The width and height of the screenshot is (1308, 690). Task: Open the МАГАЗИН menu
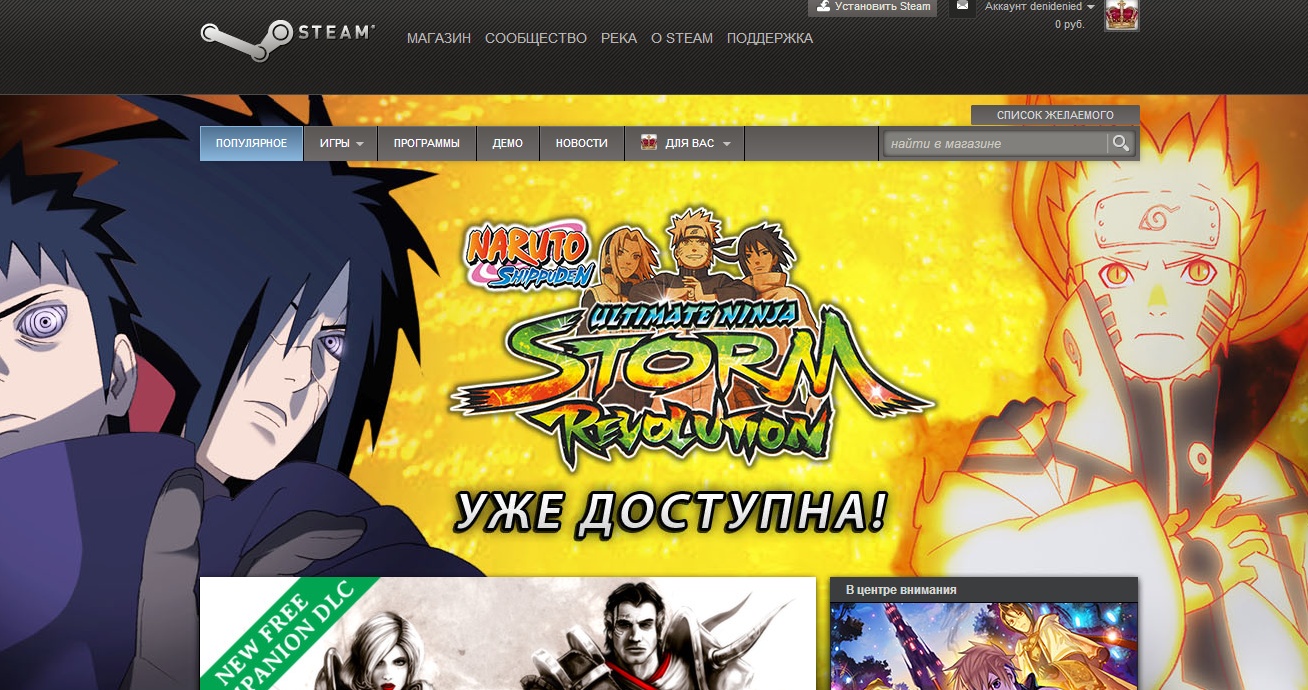click(x=439, y=38)
